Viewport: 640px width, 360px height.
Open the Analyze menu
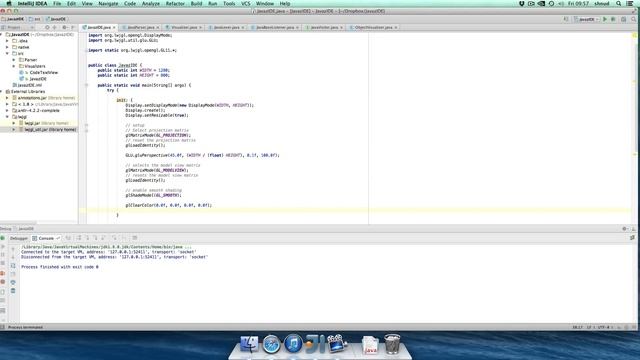151,4
